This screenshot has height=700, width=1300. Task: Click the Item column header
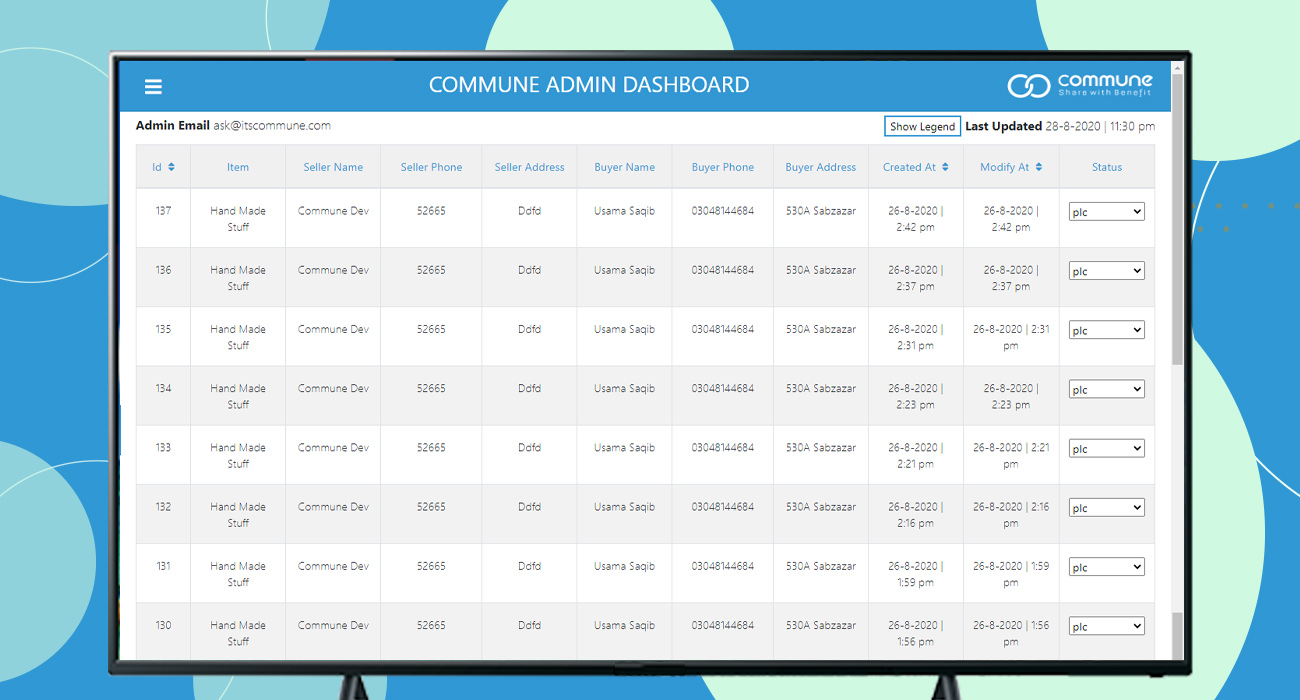pyautogui.click(x=238, y=167)
